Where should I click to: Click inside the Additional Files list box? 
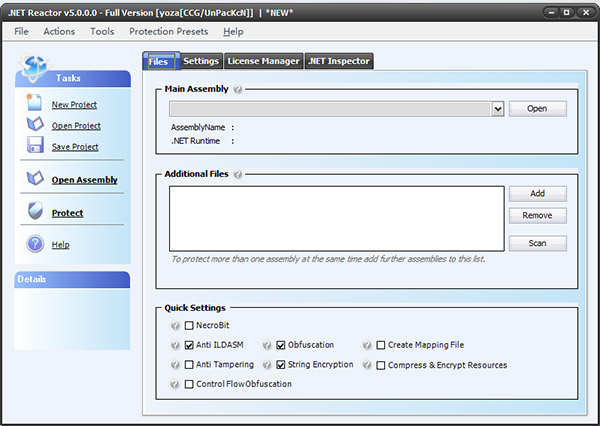(x=336, y=218)
